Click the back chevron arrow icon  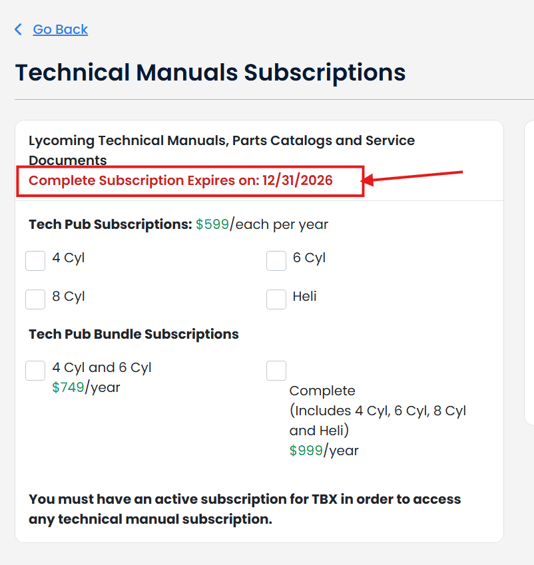18,29
